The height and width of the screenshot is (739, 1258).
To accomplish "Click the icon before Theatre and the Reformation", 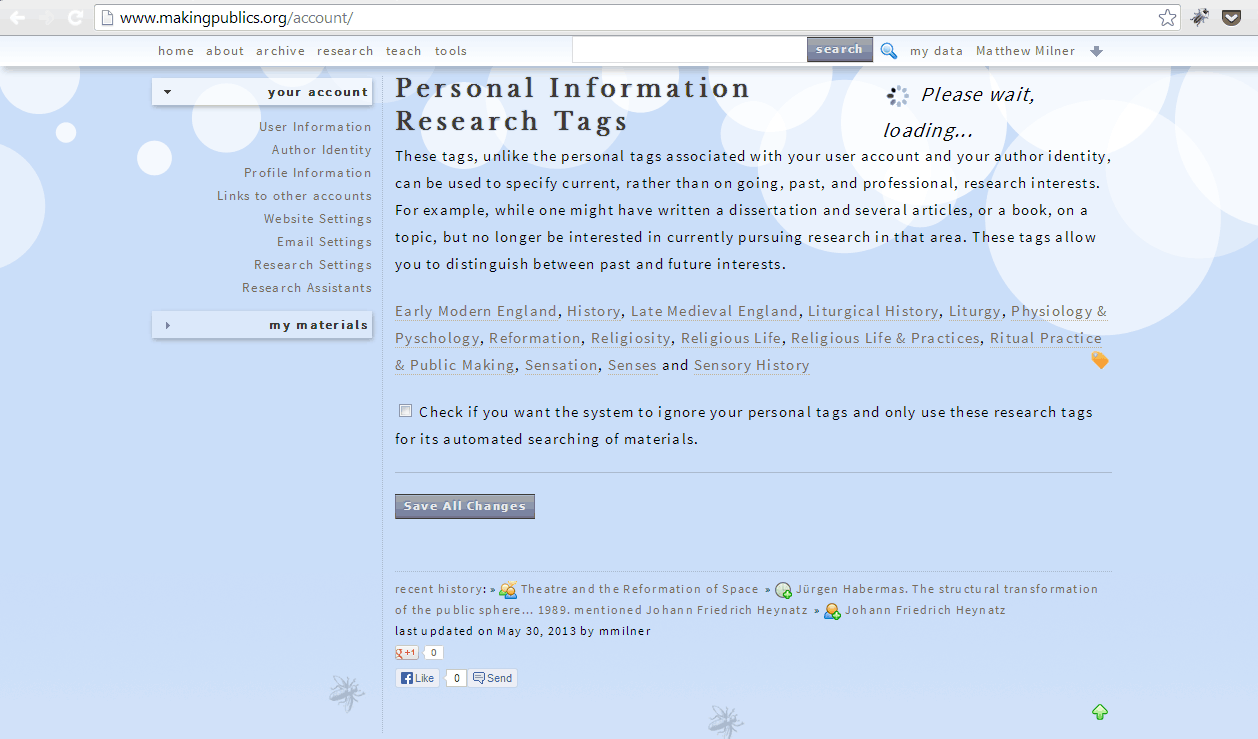I will (x=508, y=590).
